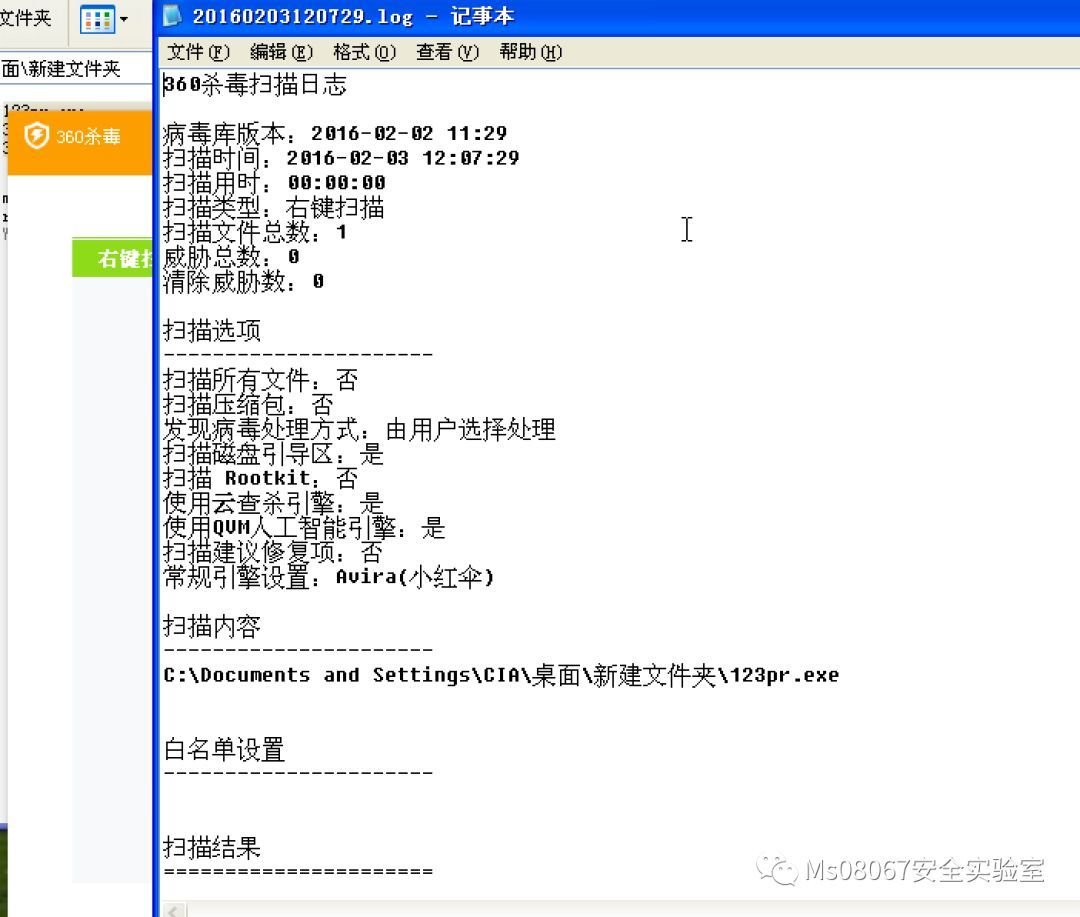
Task: Click the heading 白名单设置
Action: 225,750
